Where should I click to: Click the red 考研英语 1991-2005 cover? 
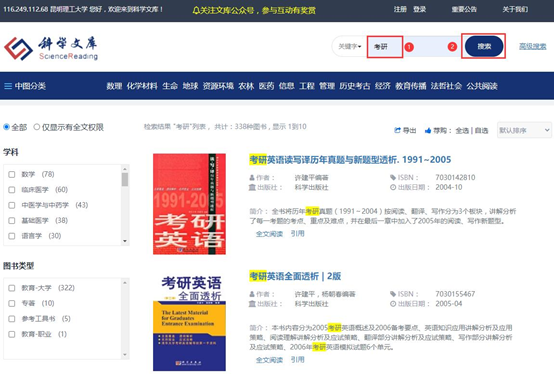[189, 204]
